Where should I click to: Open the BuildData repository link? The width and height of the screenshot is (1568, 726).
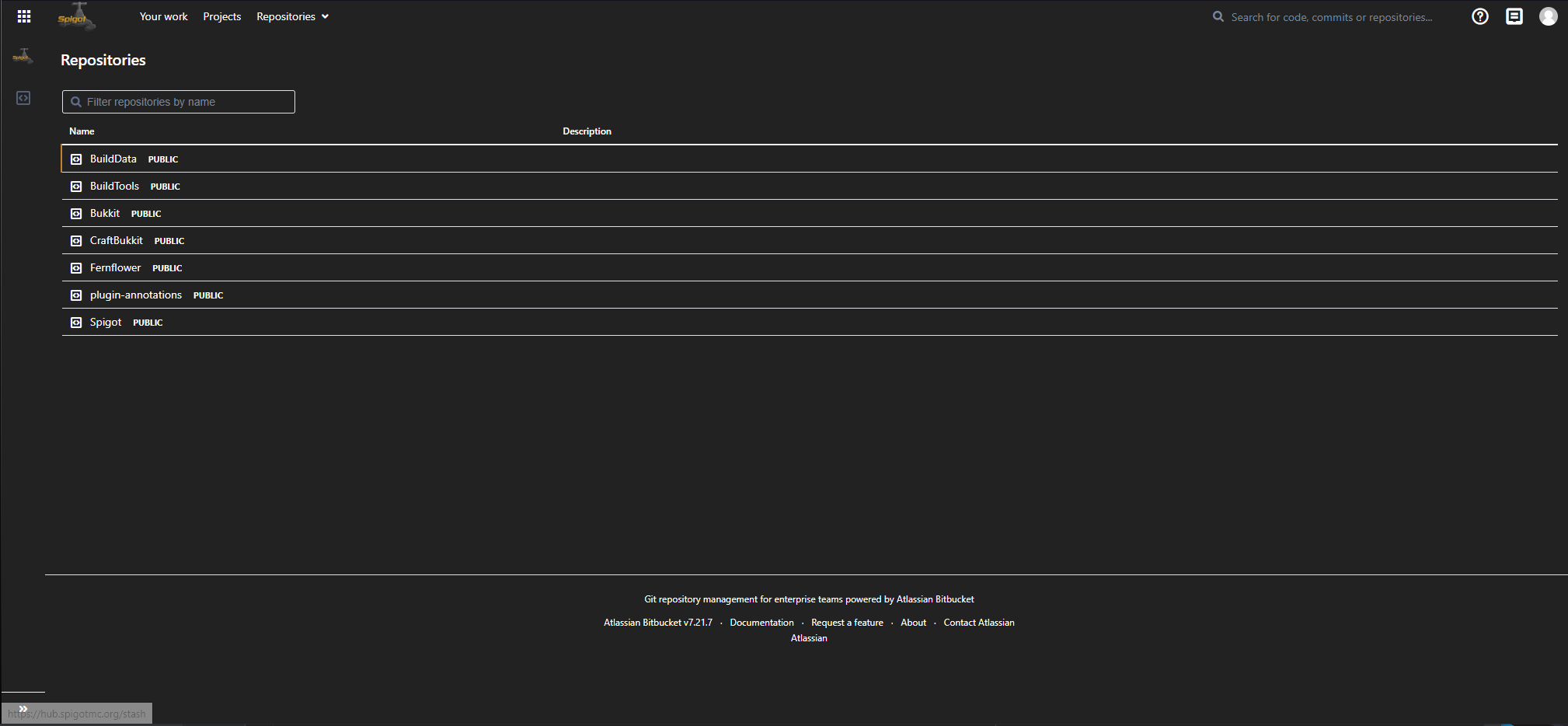(113, 159)
